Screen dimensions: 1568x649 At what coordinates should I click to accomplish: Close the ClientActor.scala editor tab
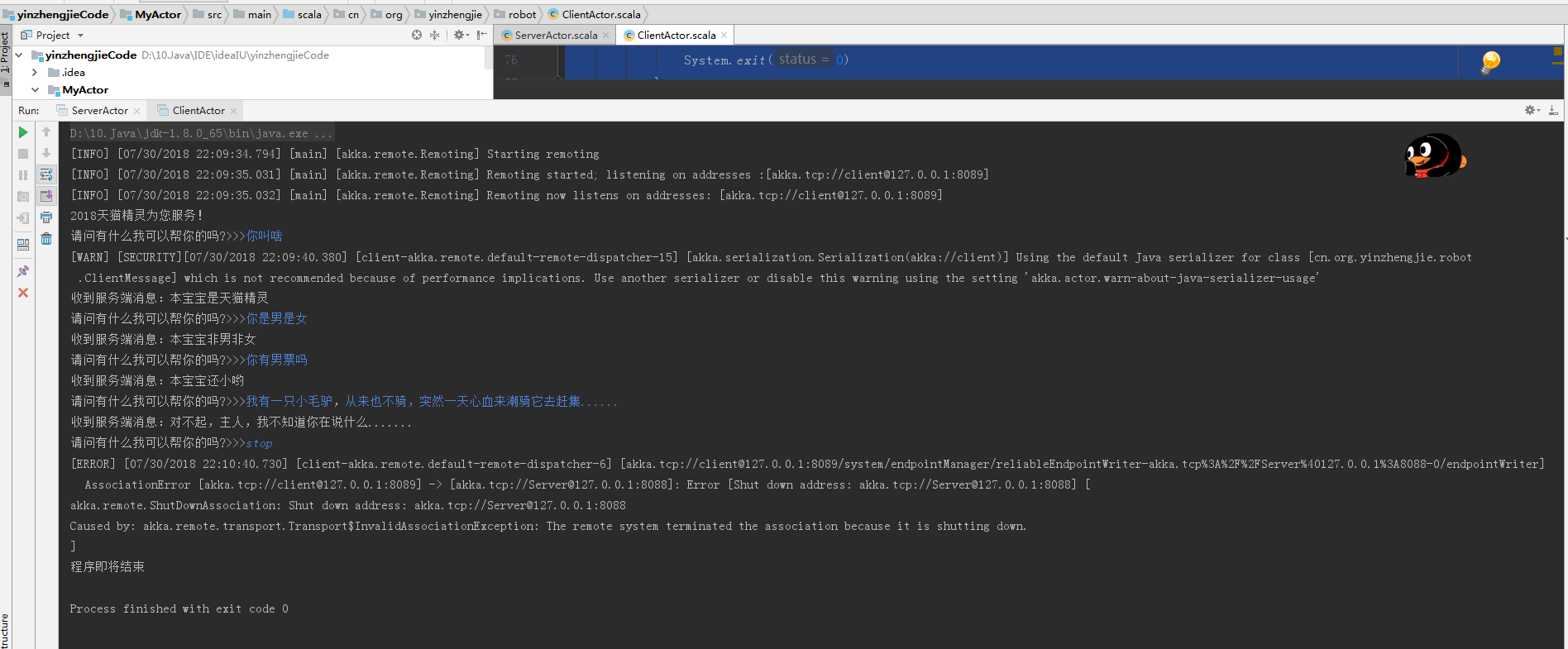tap(724, 35)
